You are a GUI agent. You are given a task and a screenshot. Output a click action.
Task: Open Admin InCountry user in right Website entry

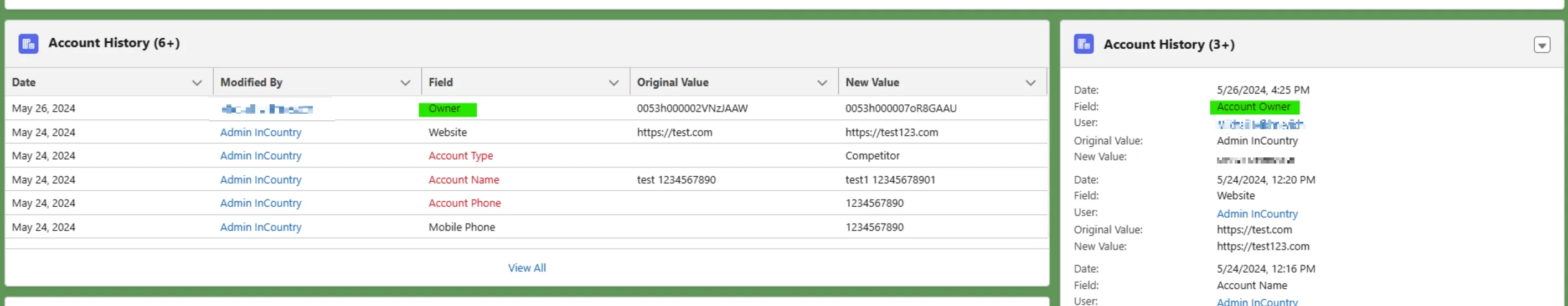pos(1257,214)
